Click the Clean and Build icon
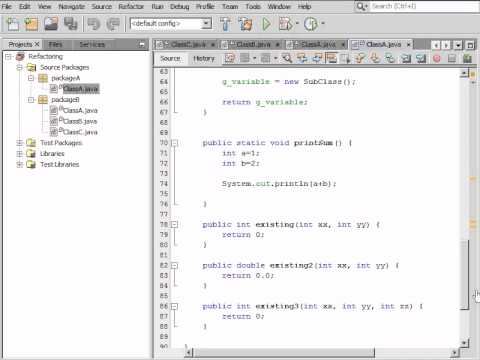Viewport: 480px width, 360px height. (x=245, y=24)
